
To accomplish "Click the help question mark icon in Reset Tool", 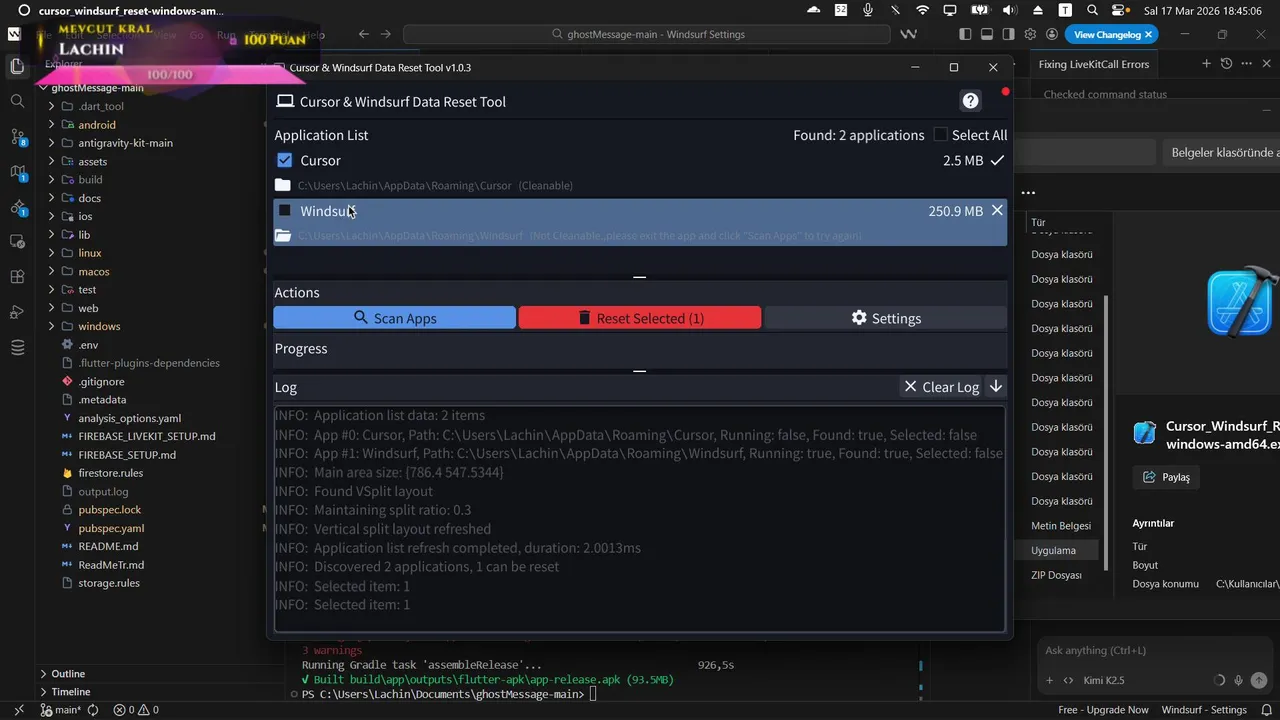I will [970, 101].
